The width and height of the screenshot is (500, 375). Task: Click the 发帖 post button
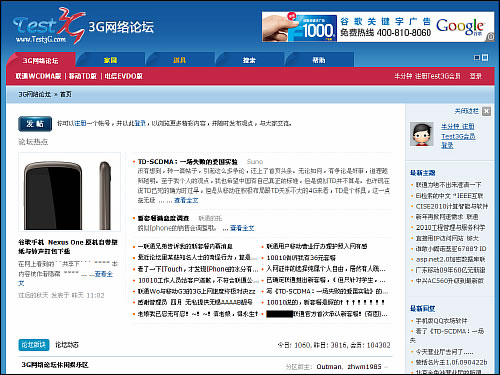[x=35, y=124]
